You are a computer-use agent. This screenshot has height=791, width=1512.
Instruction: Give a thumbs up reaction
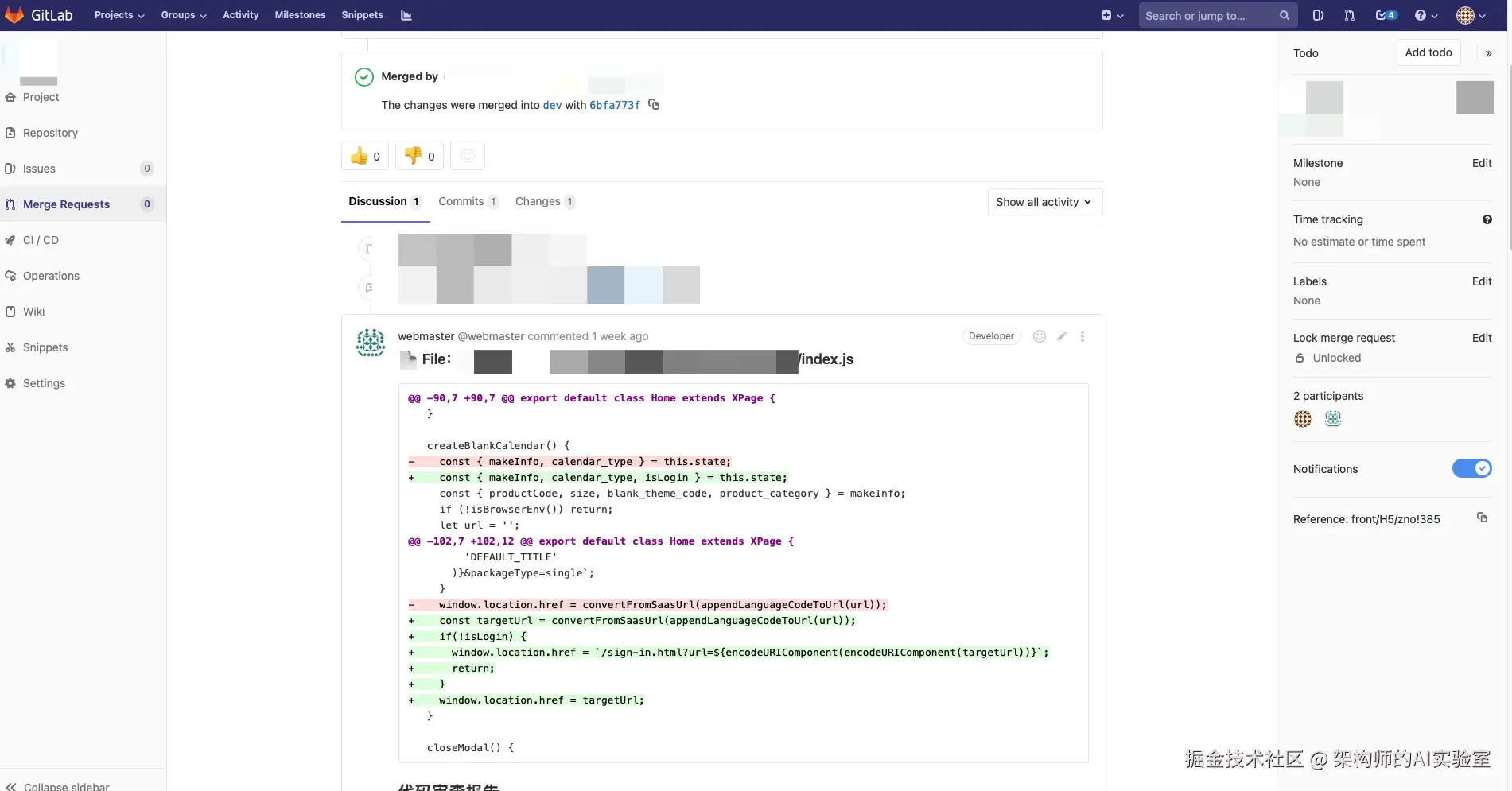pos(363,156)
